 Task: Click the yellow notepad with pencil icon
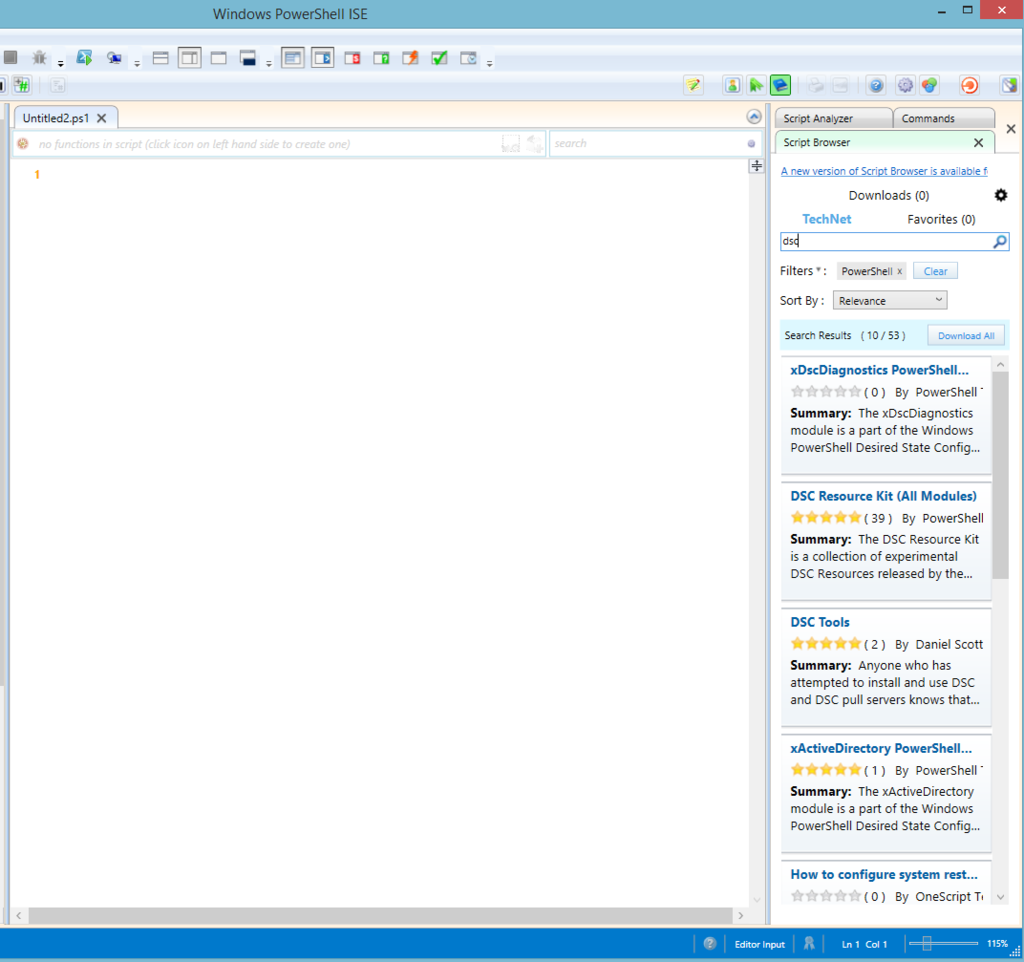[694, 85]
